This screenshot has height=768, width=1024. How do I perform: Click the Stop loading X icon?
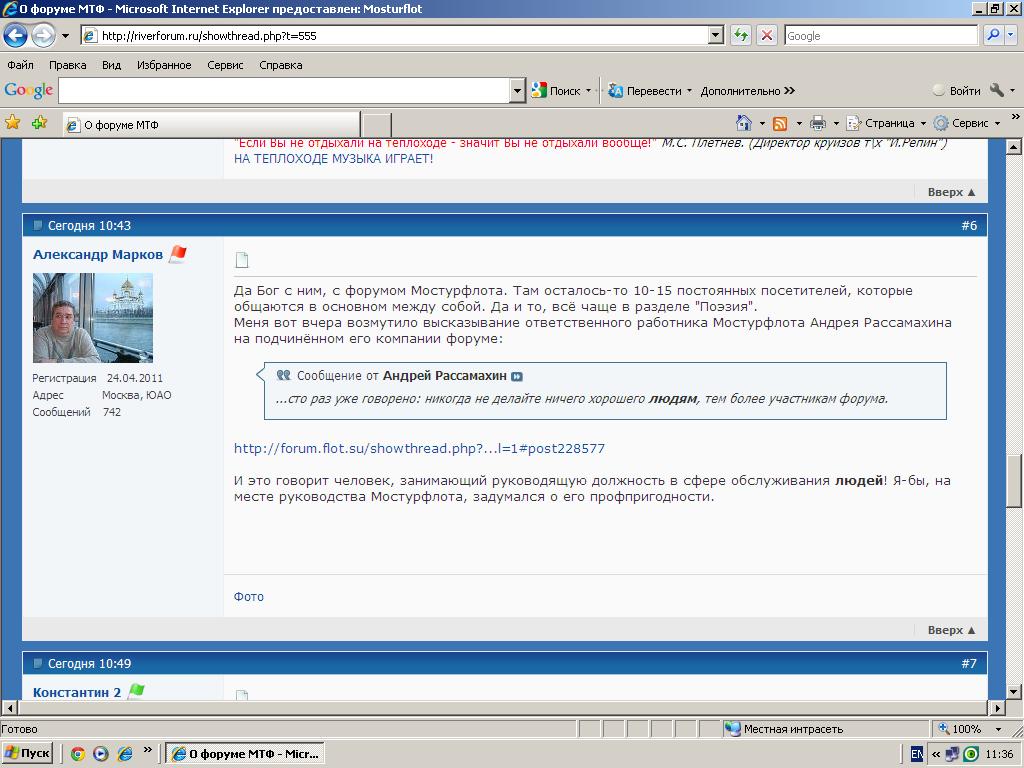(767, 35)
